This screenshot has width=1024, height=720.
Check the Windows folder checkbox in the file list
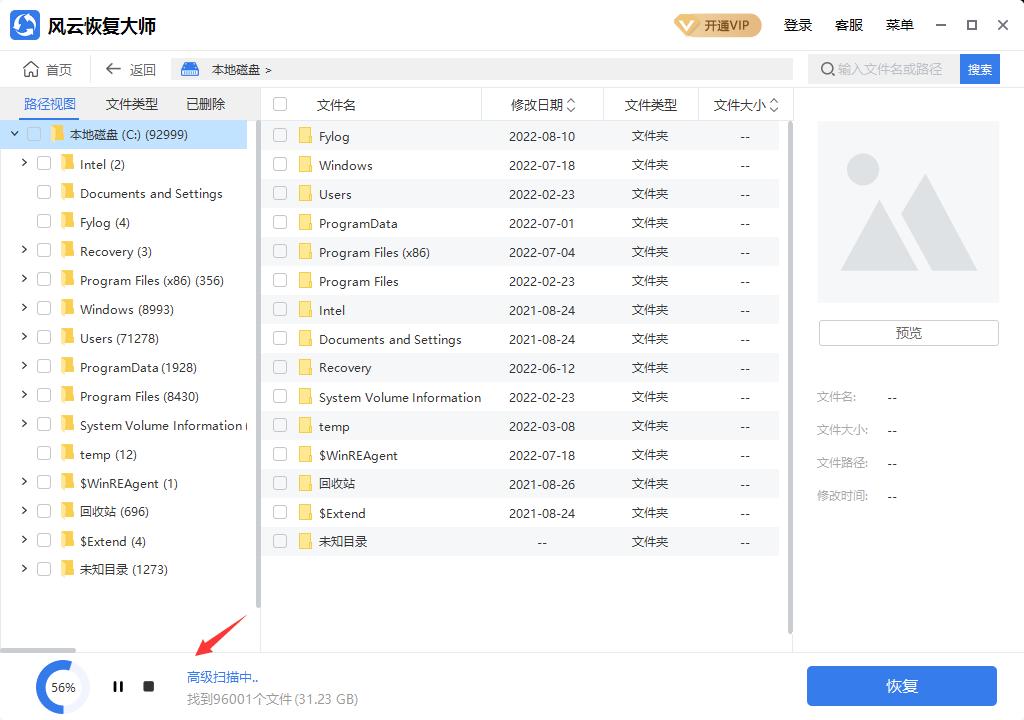point(280,164)
